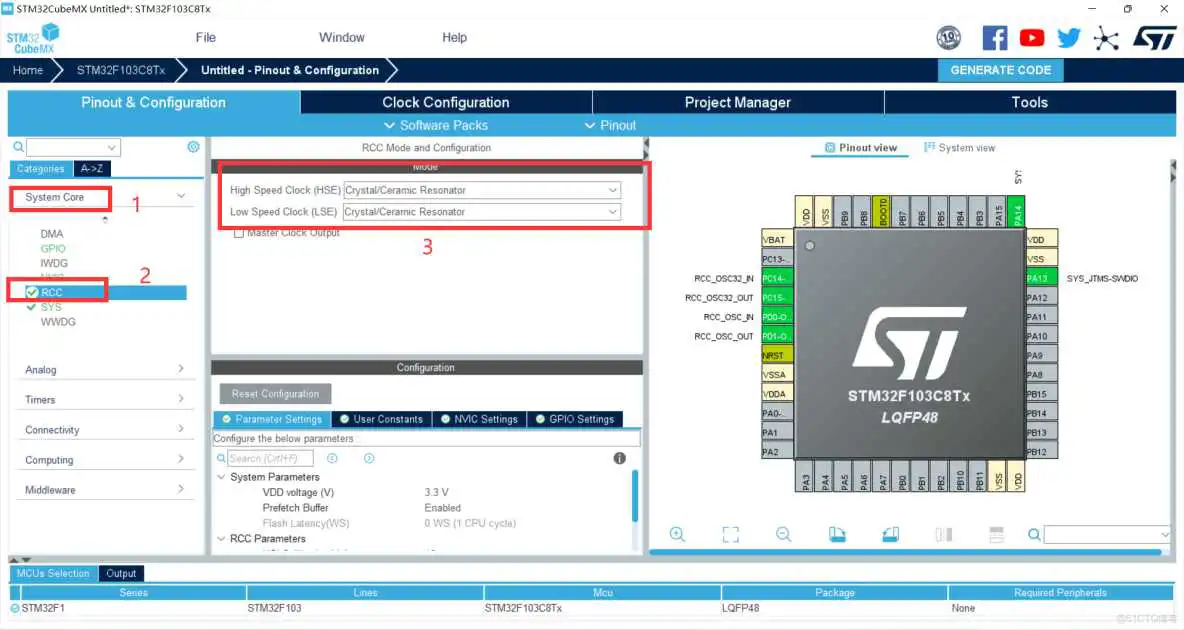Screen dimensions: 1184x630
Task: Collapse the System Core category
Action: click(181, 196)
